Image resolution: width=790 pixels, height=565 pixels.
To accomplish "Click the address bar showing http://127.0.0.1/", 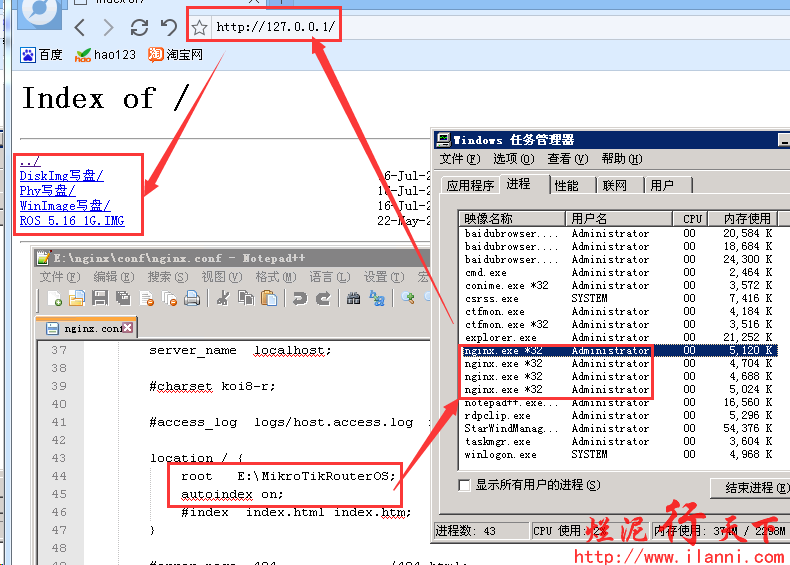I will (x=275, y=27).
